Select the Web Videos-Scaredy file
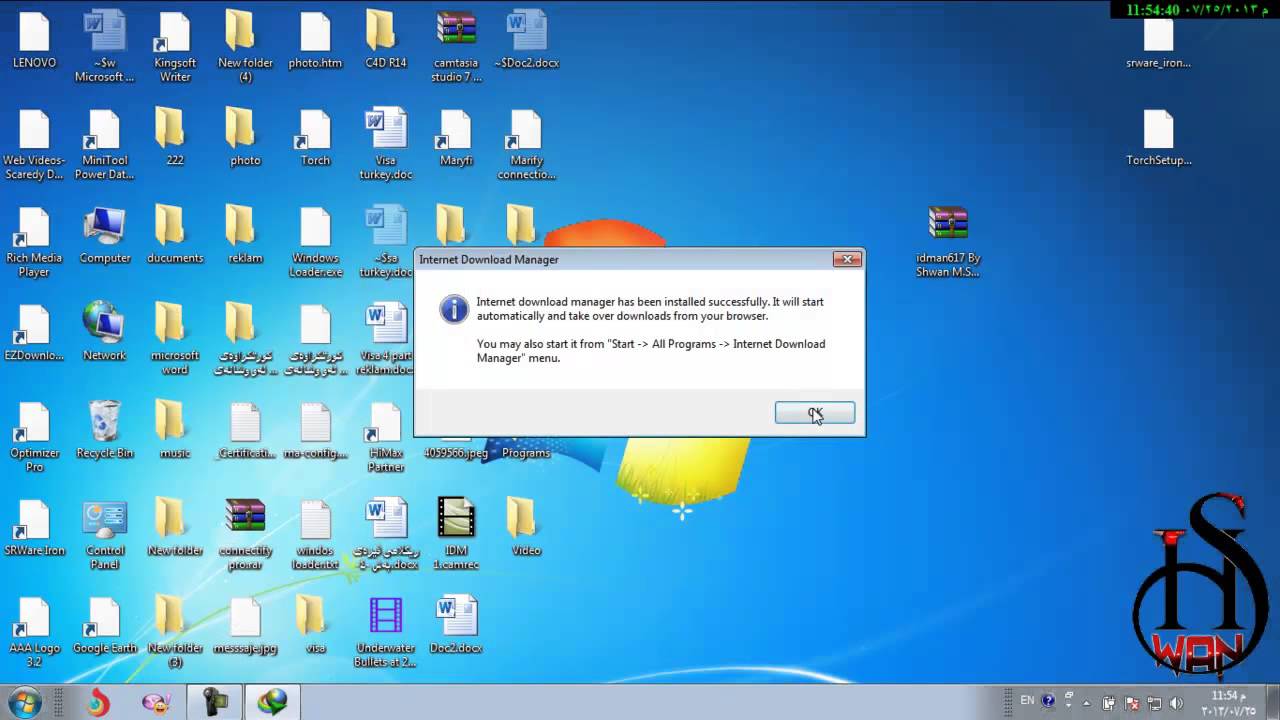 pyautogui.click(x=34, y=145)
